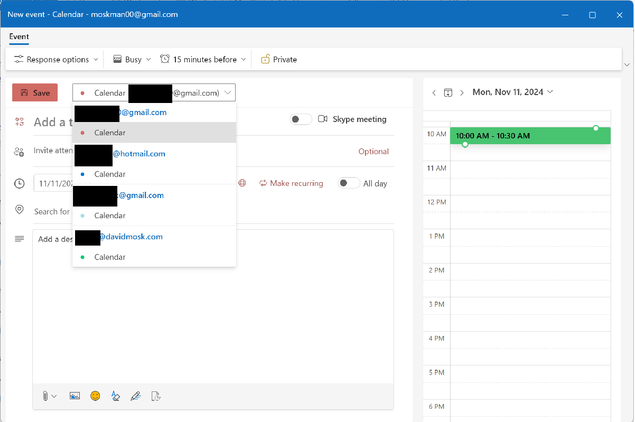
Task: Click the draw pen icon
Action: [136, 396]
